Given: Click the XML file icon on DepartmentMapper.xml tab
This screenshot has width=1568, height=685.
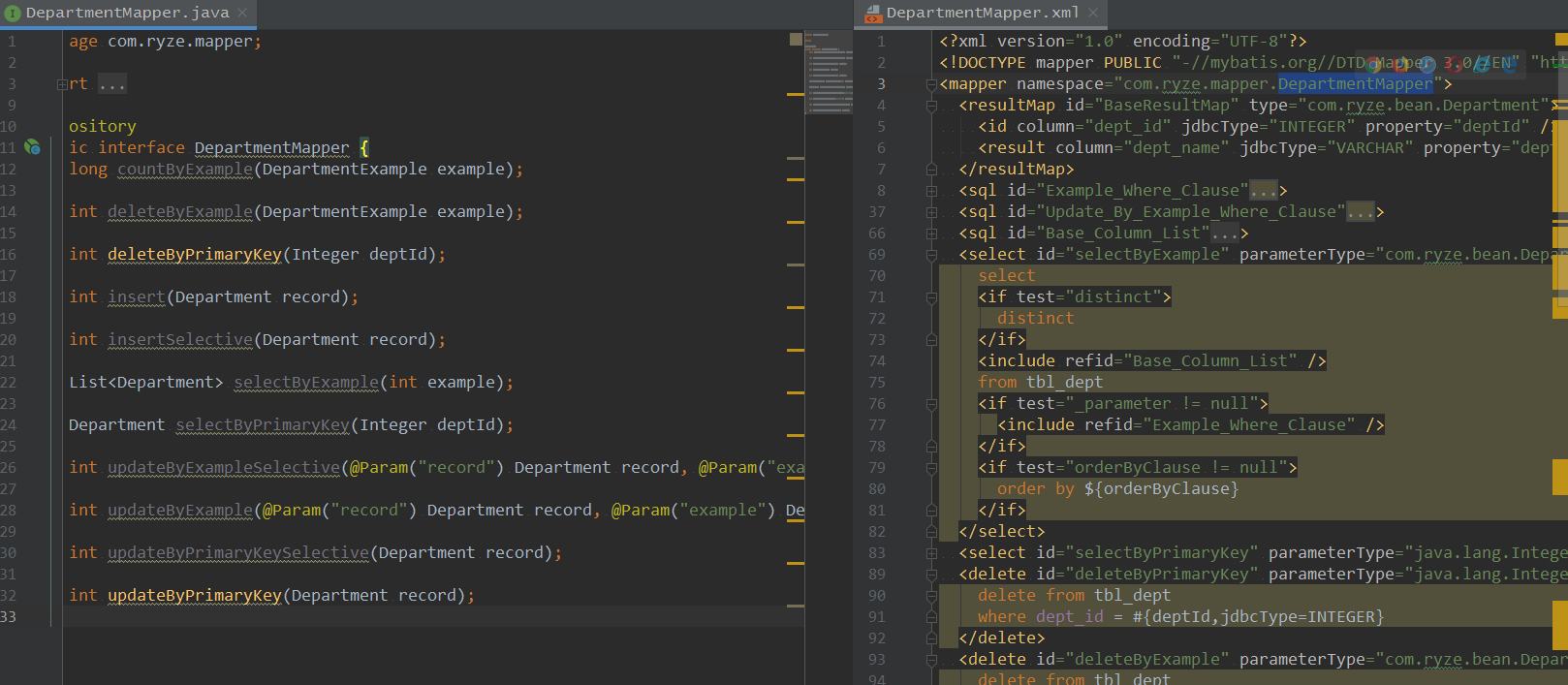Looking at the screenshot, I should click(872, 14).
